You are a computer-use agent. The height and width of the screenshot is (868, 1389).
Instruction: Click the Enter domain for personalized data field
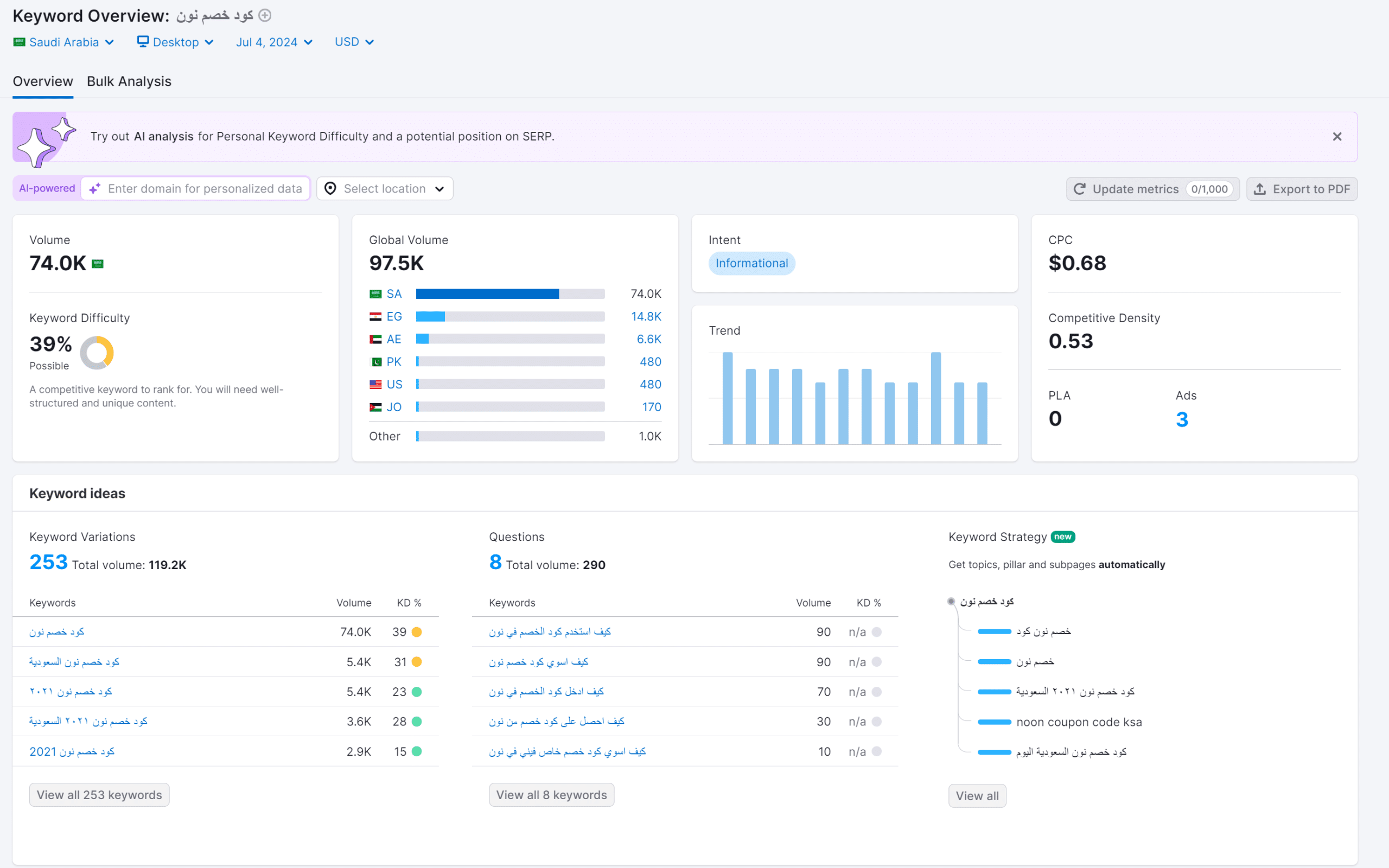tap(195, 188)
